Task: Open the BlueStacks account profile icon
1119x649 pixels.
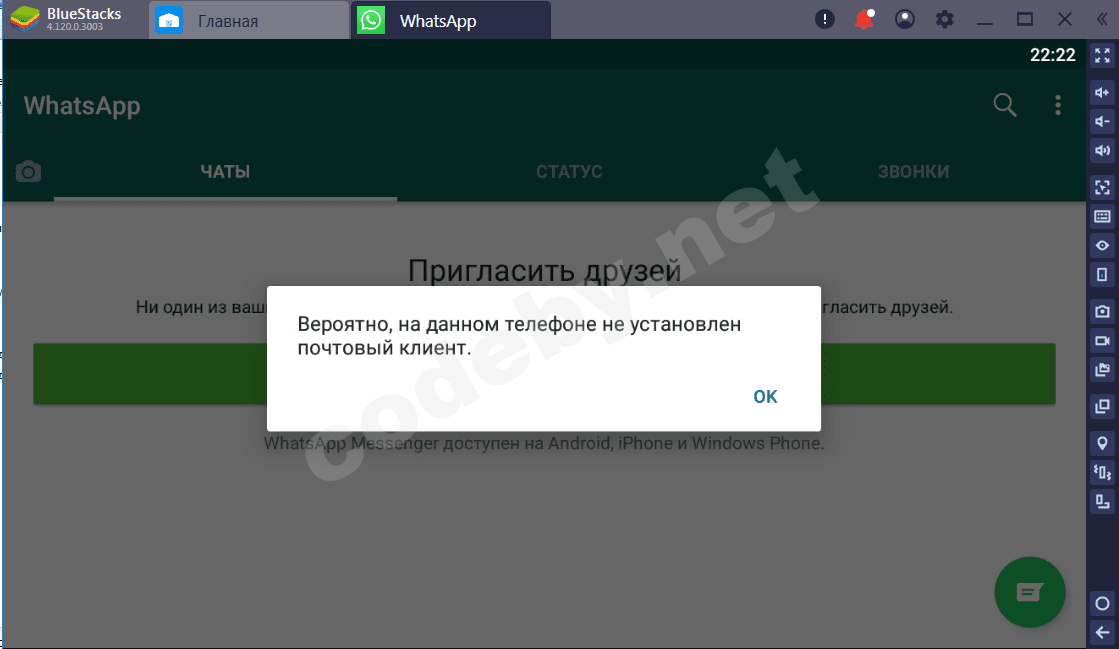Action: [904, 19]
